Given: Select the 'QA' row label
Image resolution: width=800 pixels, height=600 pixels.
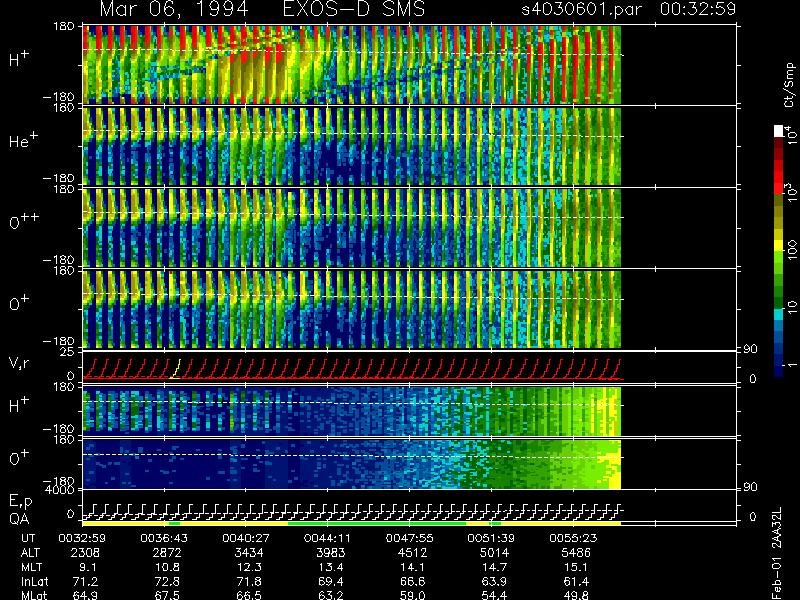Looking at the screenshot, I should pyautogui.click(x=19, y=518).
